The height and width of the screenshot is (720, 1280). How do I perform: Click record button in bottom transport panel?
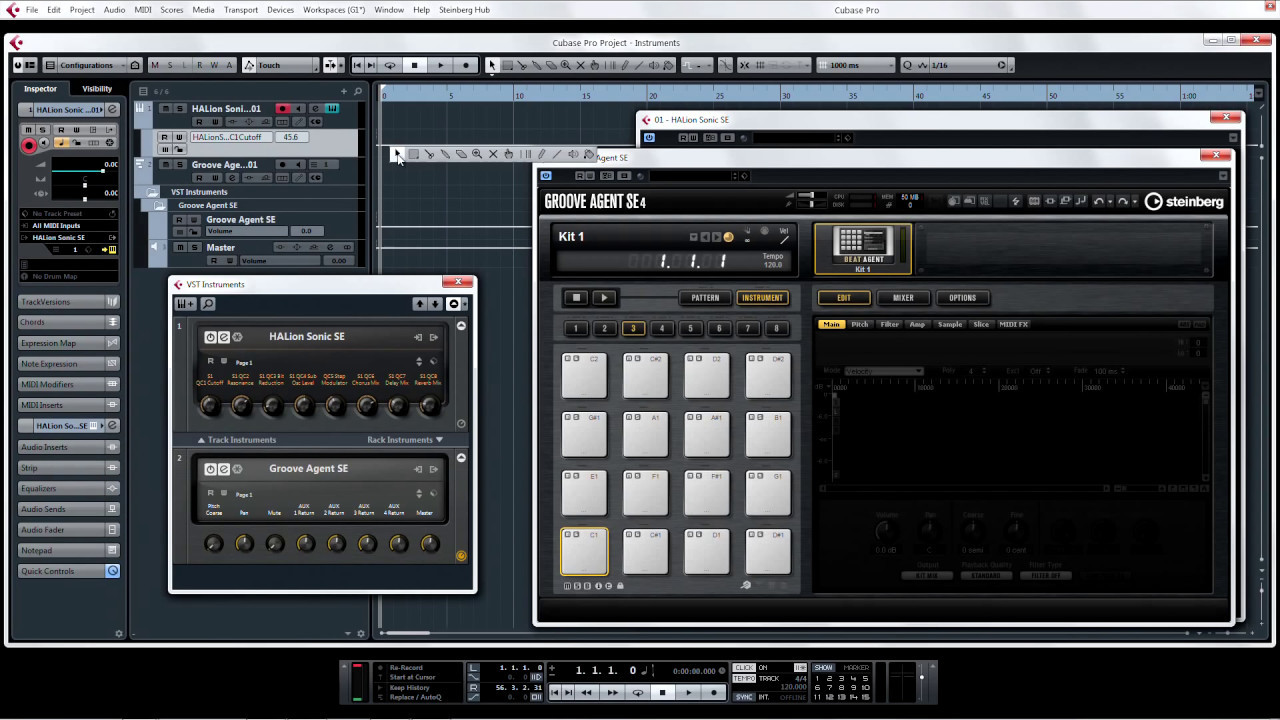pos(713,692)
